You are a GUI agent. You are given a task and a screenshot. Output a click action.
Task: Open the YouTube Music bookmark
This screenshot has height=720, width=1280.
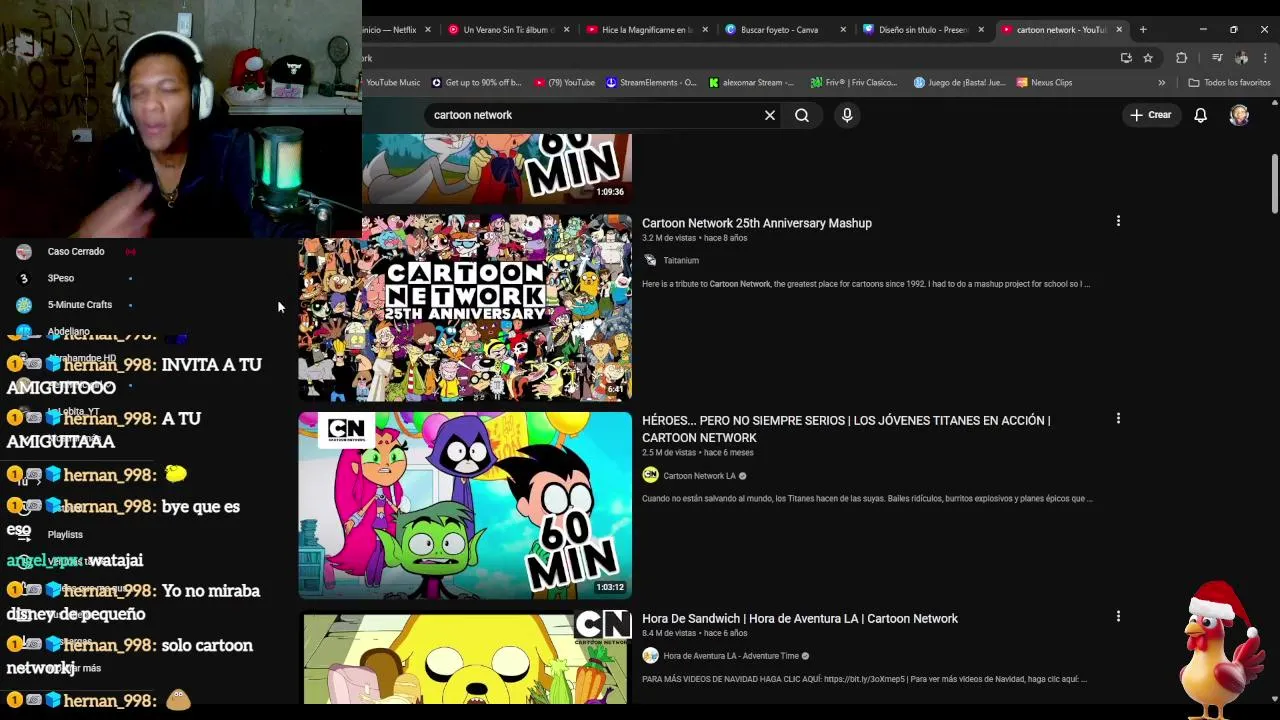(x=392, y=83)
